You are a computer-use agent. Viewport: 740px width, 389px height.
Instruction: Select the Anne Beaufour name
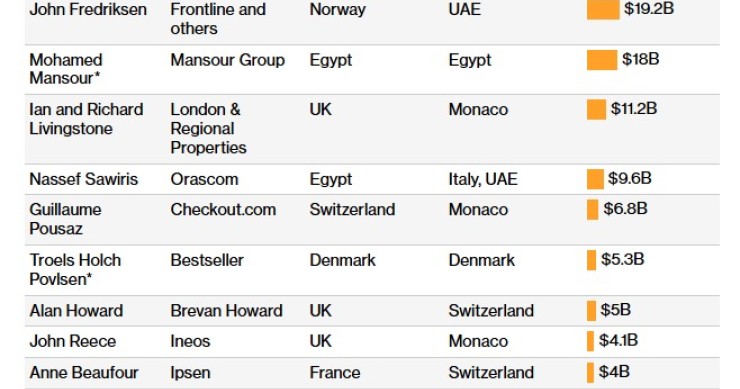tap(84, 372)
